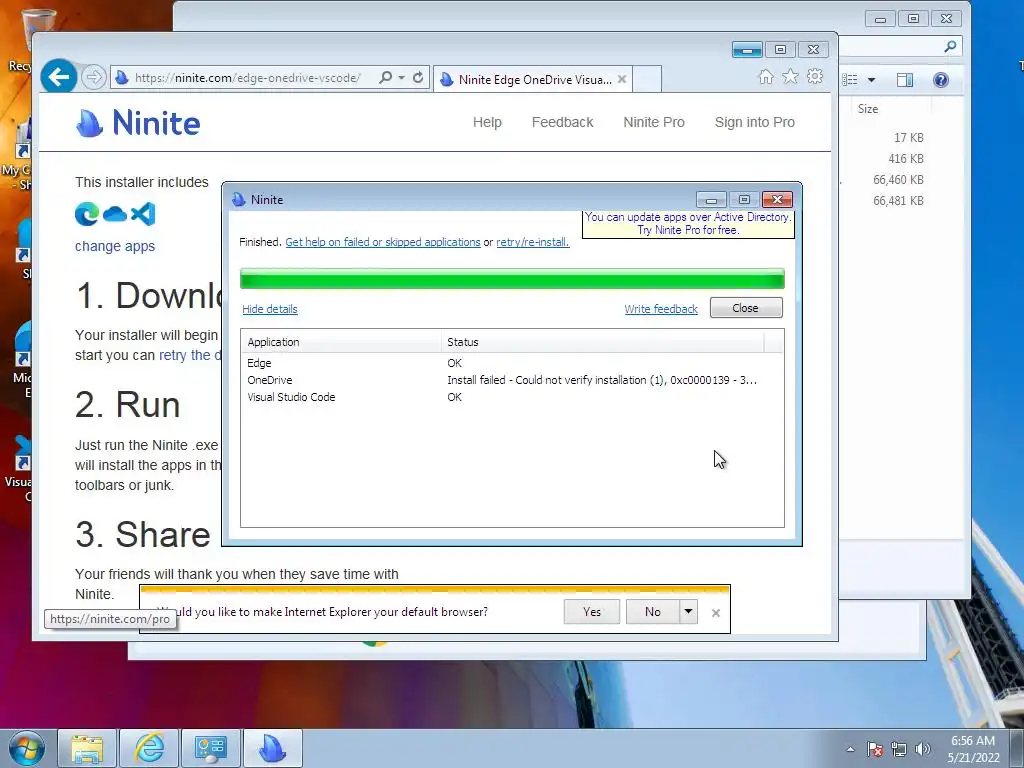Open a new blank browser tab
This screenshot has width=1024, height=768.
(647, 79)
